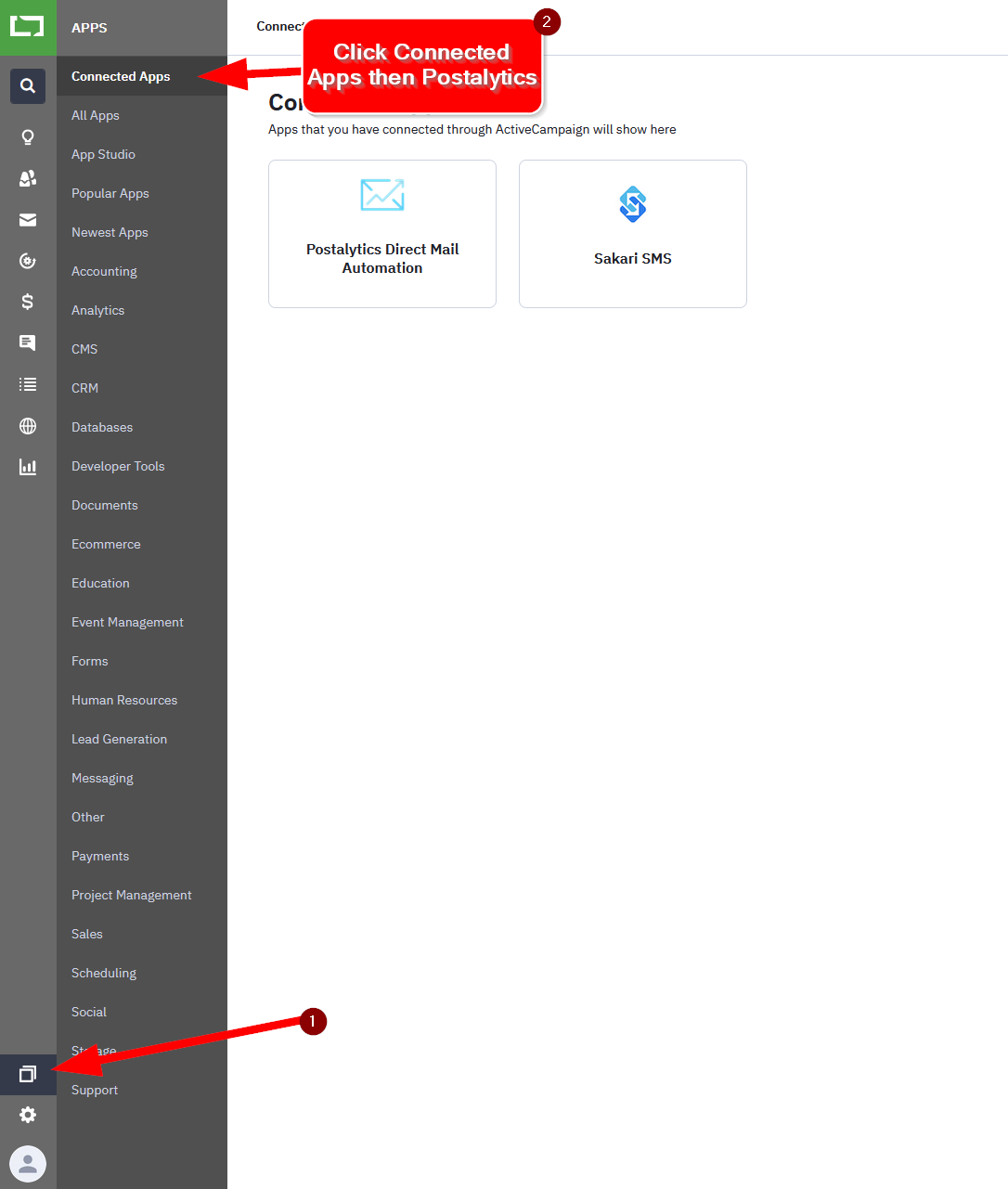
Task: Choose the Analytics category
Action: (142, 310)
